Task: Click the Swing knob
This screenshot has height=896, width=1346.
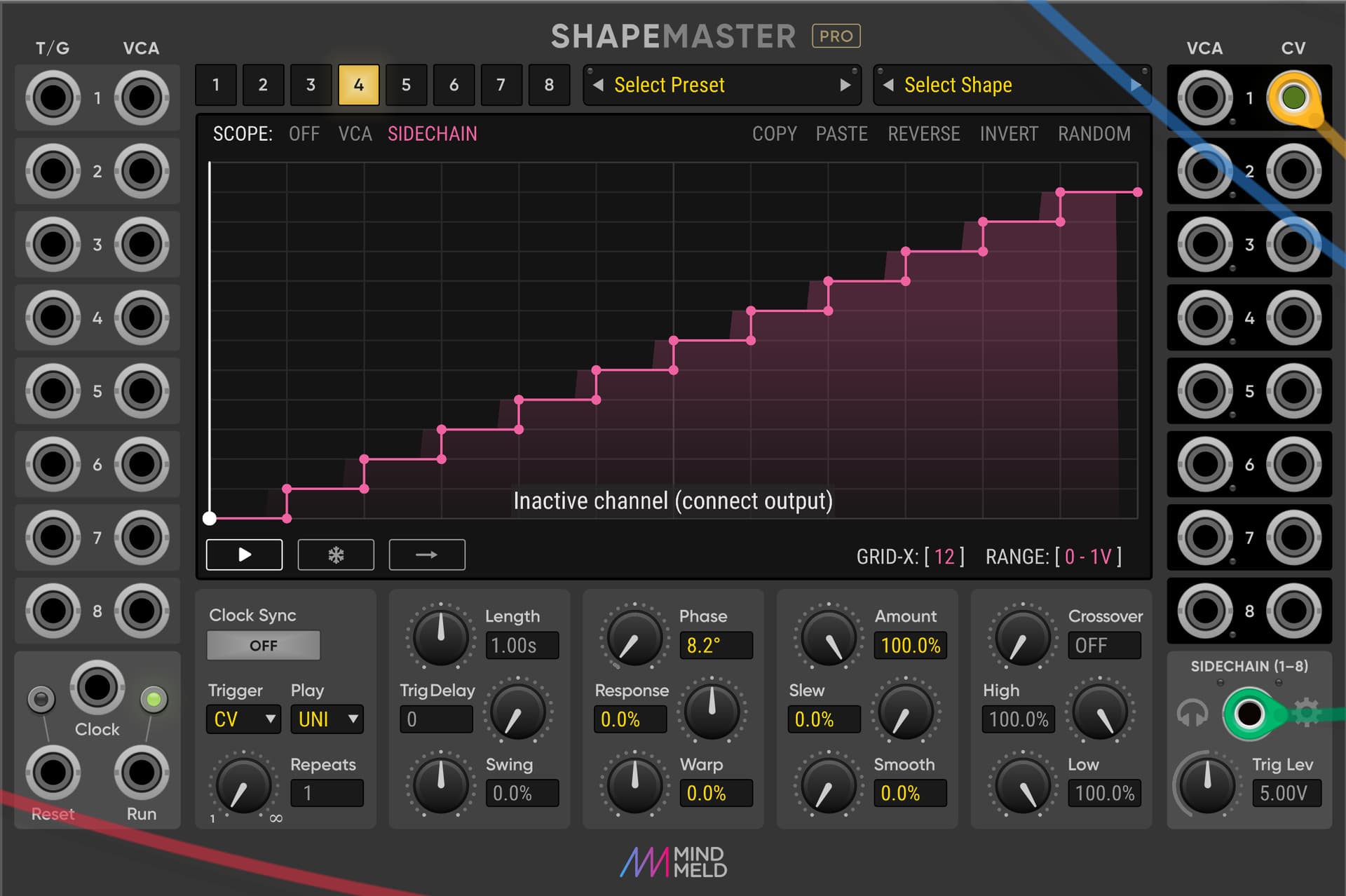Action: tap(440, 785)
